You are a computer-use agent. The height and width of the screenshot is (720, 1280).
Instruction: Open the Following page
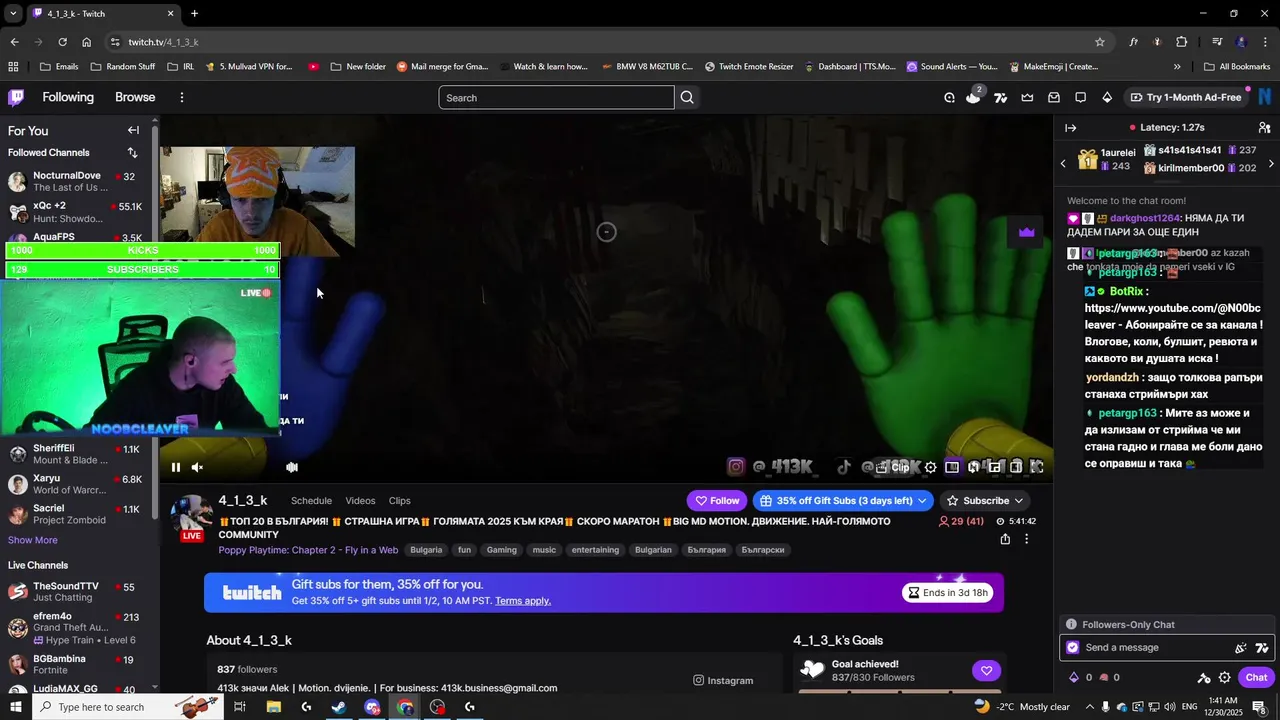click(x=68, y=97)
